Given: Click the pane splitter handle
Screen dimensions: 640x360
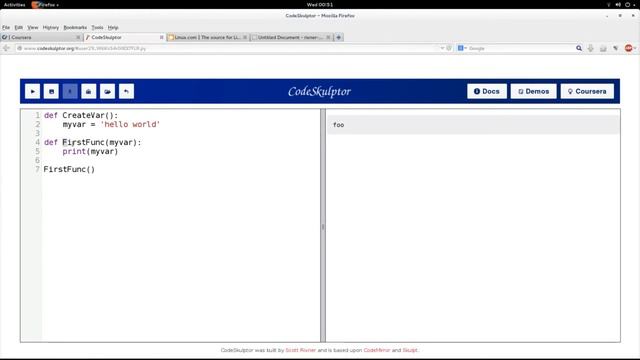Looking at the screenshot, I should (x=323, y=226).
